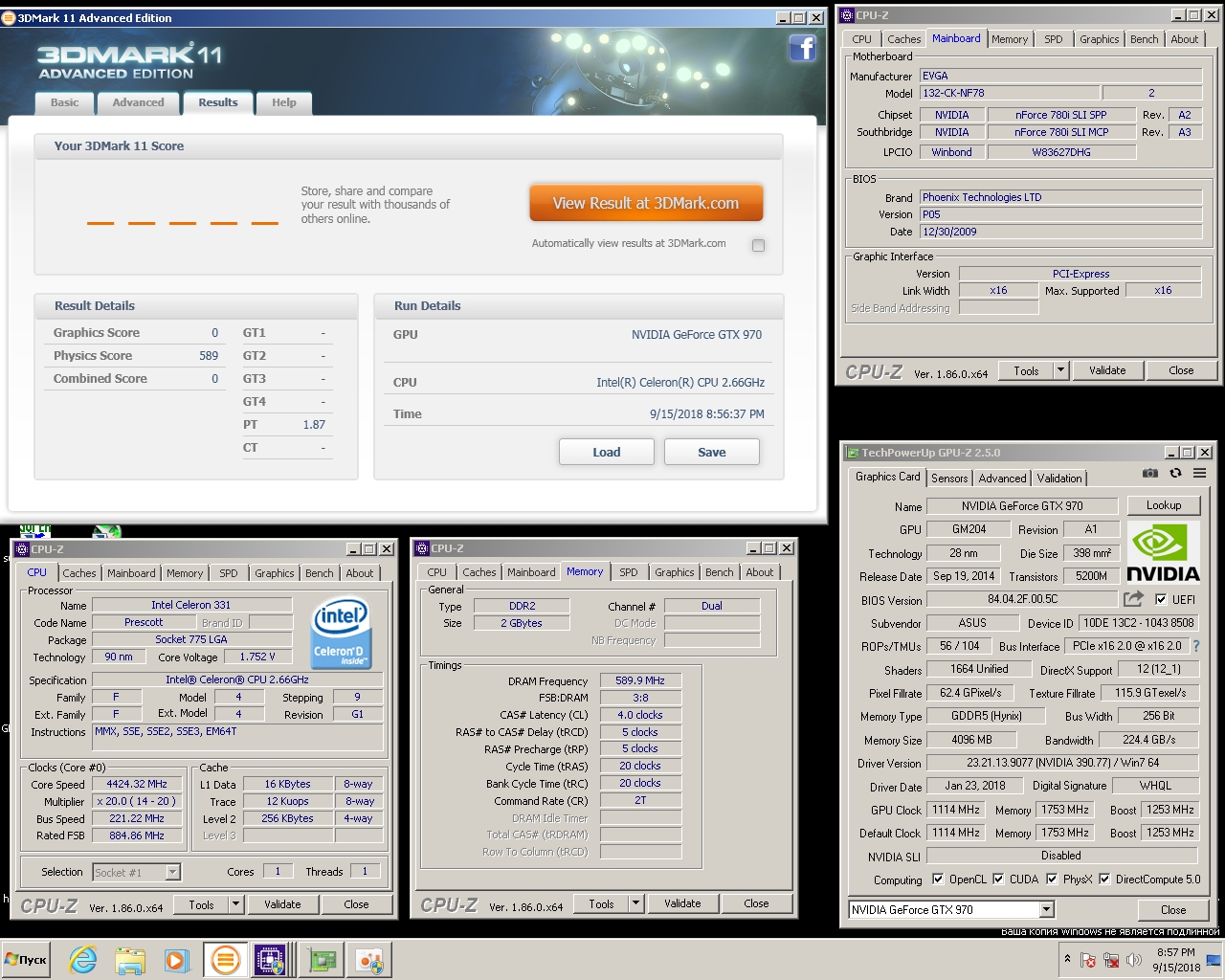Image resolution: width=1225 pixels, height=980 pixels.
Task: Click the Bus Interface question mark icon
Action: (x=1195, y=646)
